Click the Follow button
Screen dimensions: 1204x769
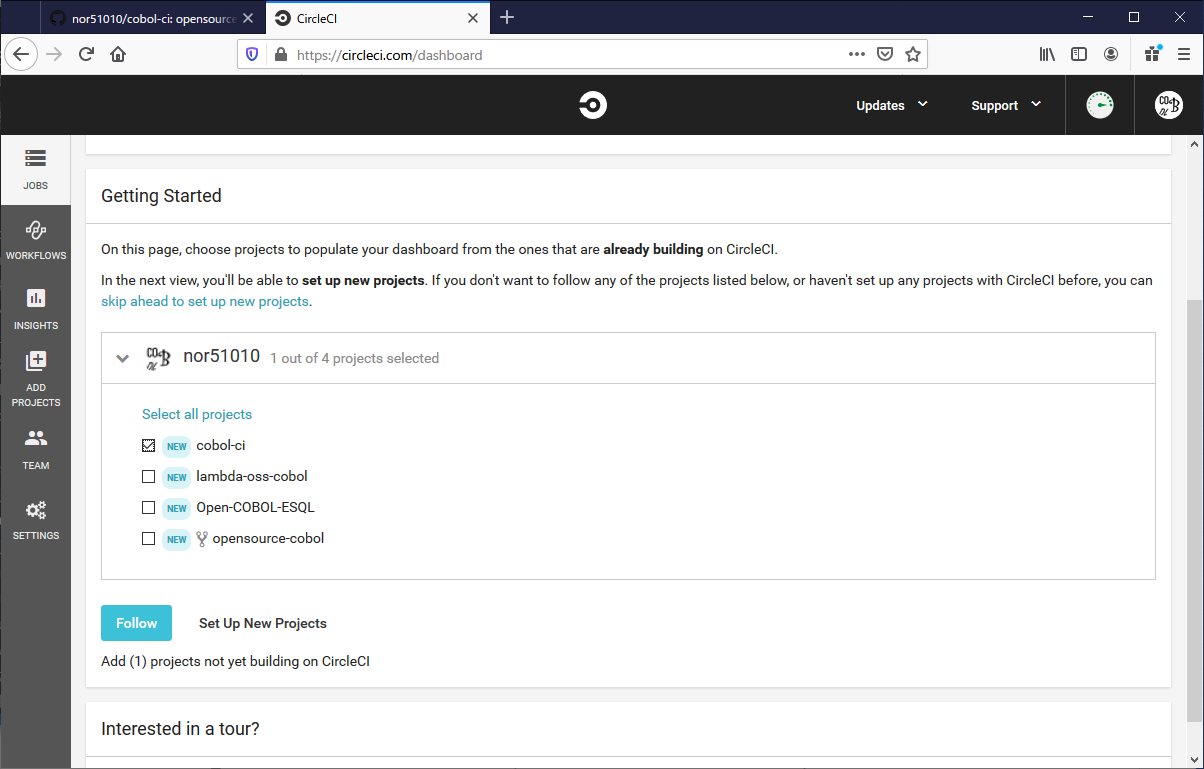pos(136,623)
